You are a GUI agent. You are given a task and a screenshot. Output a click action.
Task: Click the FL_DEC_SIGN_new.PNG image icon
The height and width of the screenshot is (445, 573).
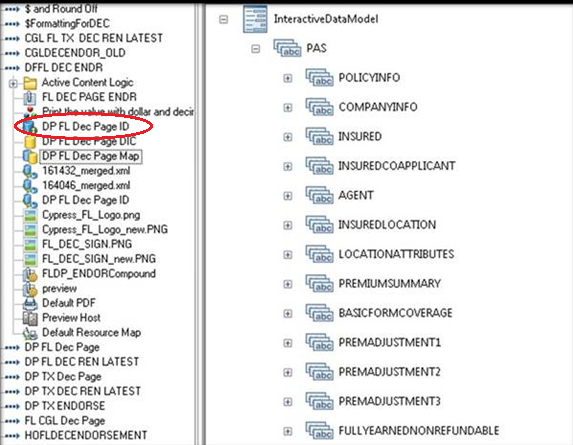click(x=30, y=259)
